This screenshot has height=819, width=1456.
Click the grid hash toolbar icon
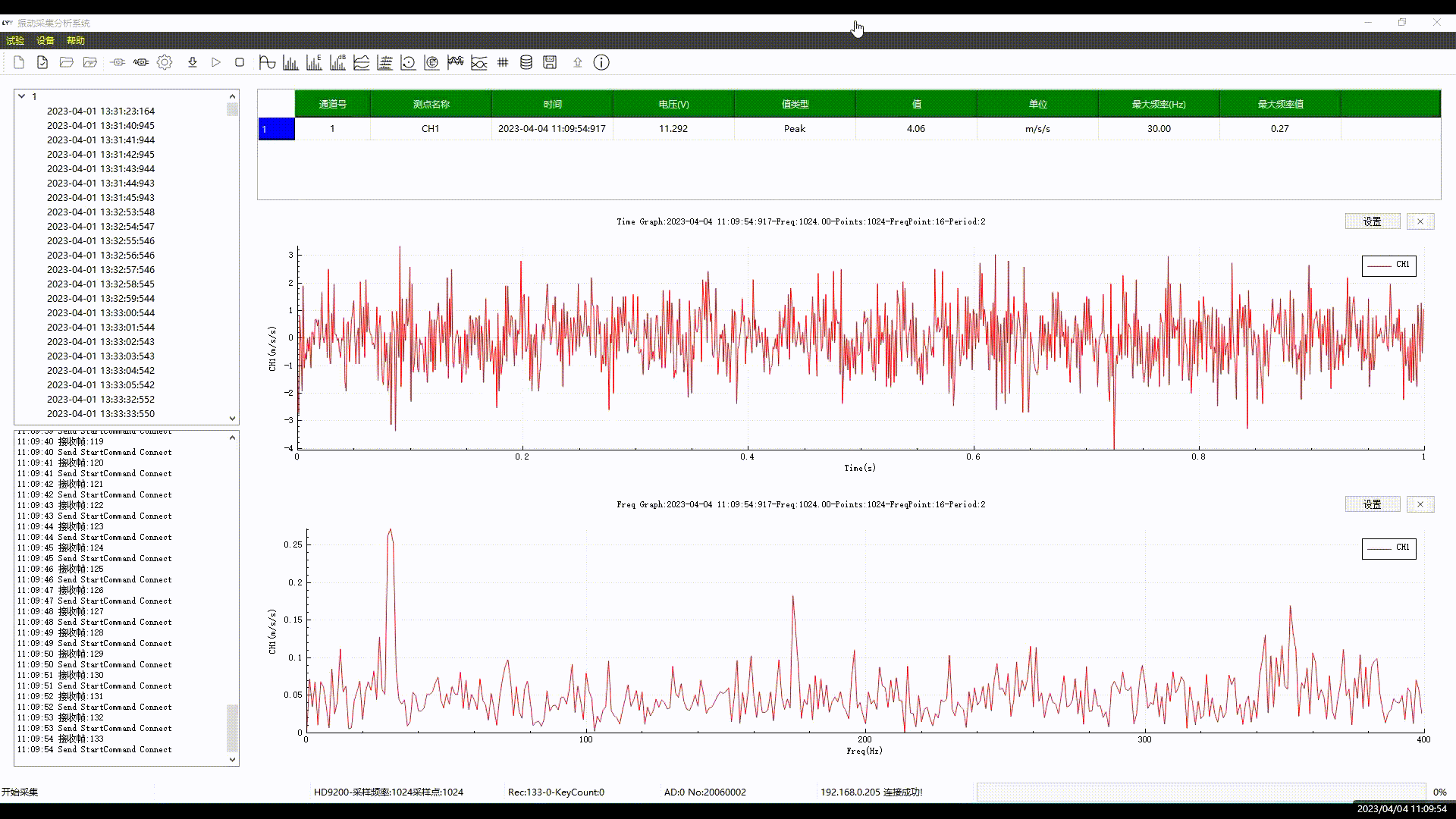503,63
